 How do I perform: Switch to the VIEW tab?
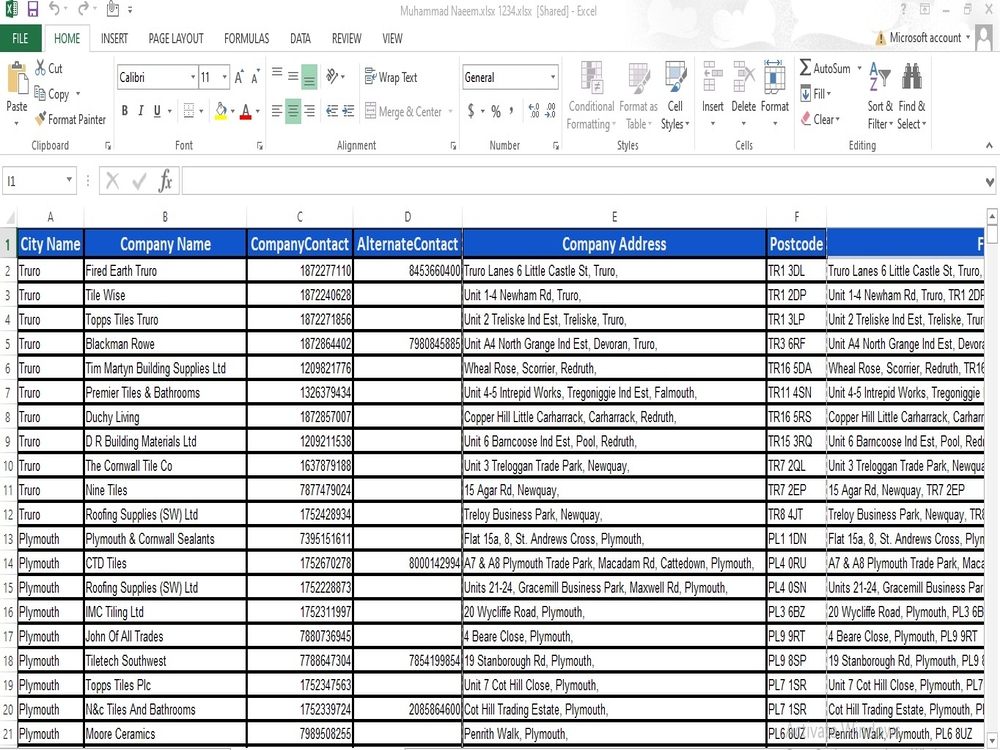tap(392, 38)
